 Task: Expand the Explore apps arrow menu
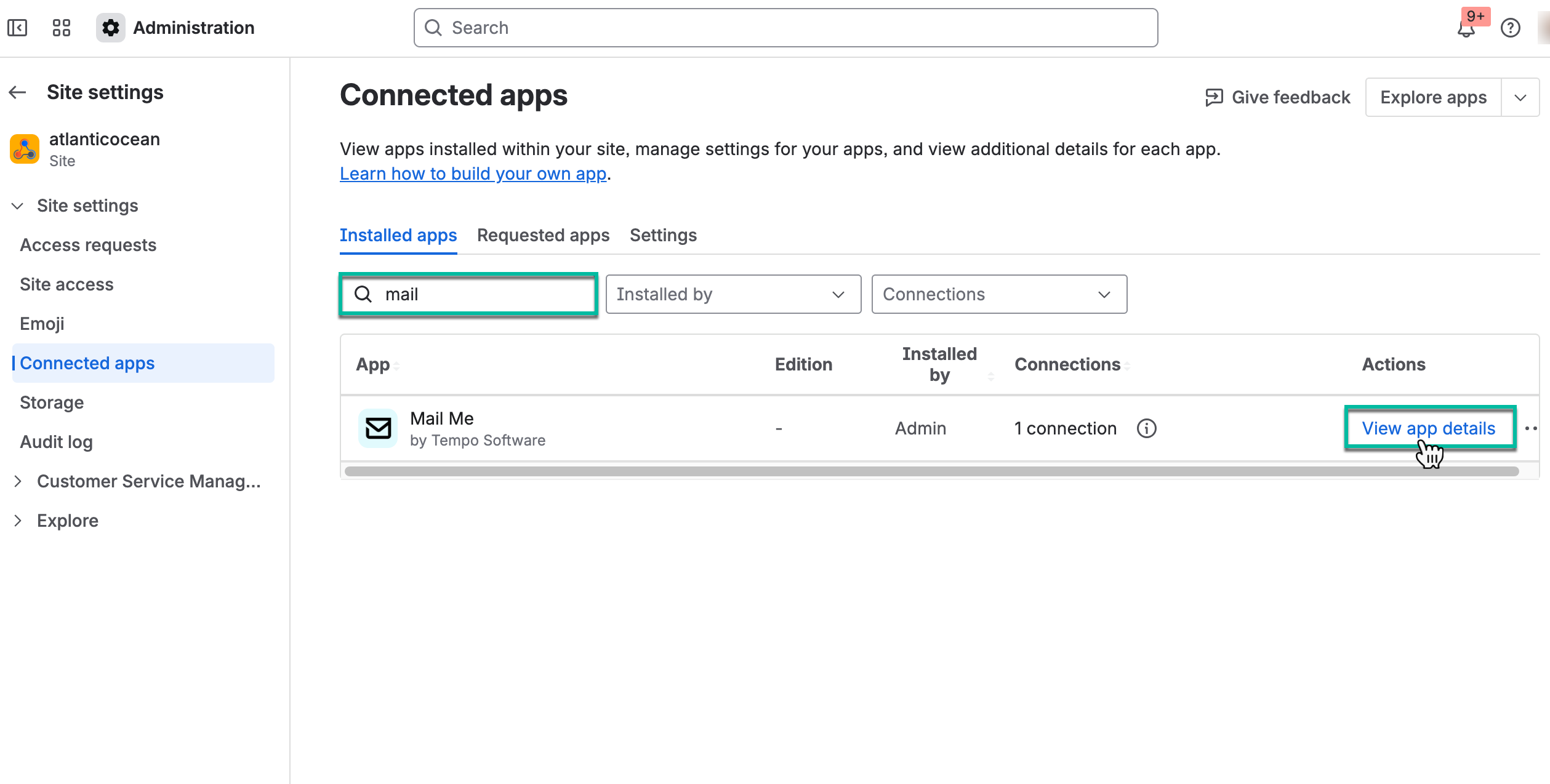(1520, 97)
